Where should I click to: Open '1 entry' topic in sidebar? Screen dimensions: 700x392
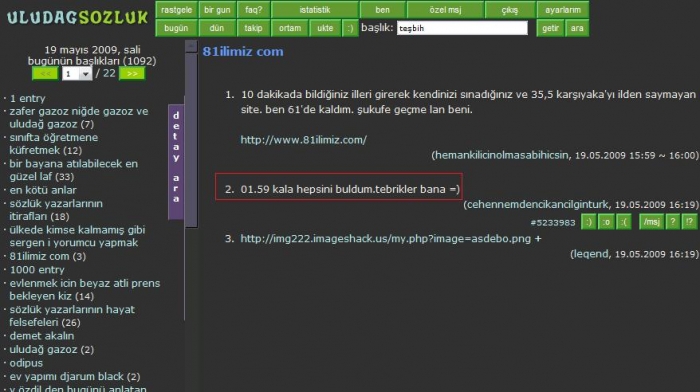27,98
